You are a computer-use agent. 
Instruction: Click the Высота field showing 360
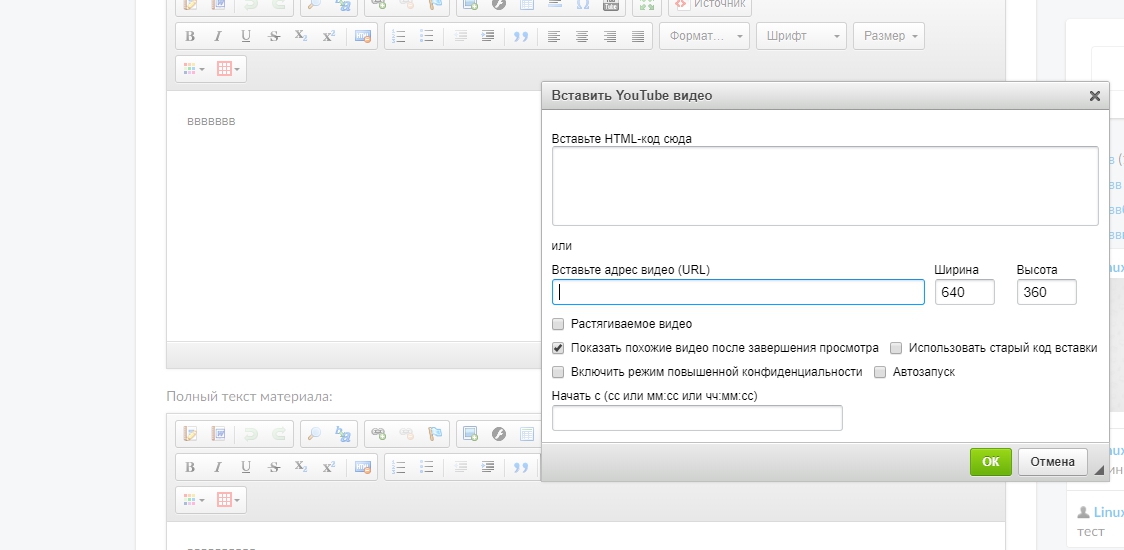pos(1047,292)
